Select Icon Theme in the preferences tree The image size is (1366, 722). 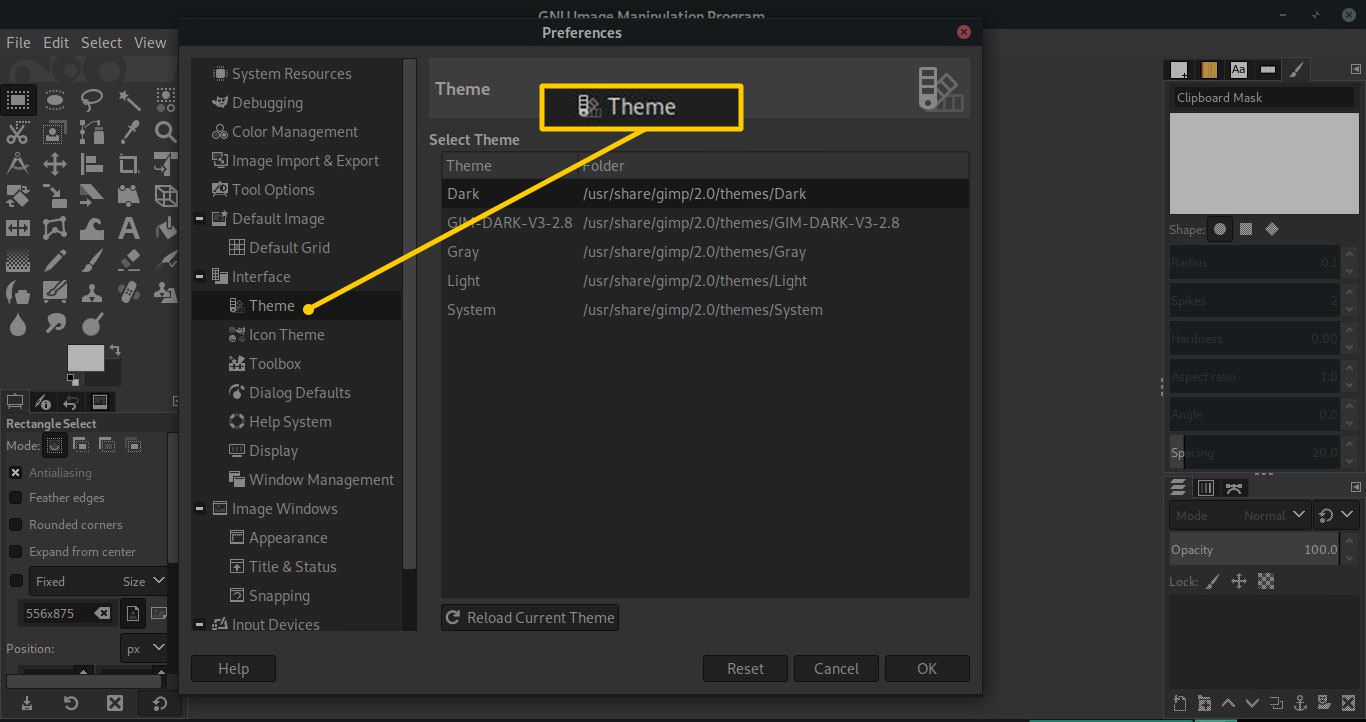coord(286,335)
